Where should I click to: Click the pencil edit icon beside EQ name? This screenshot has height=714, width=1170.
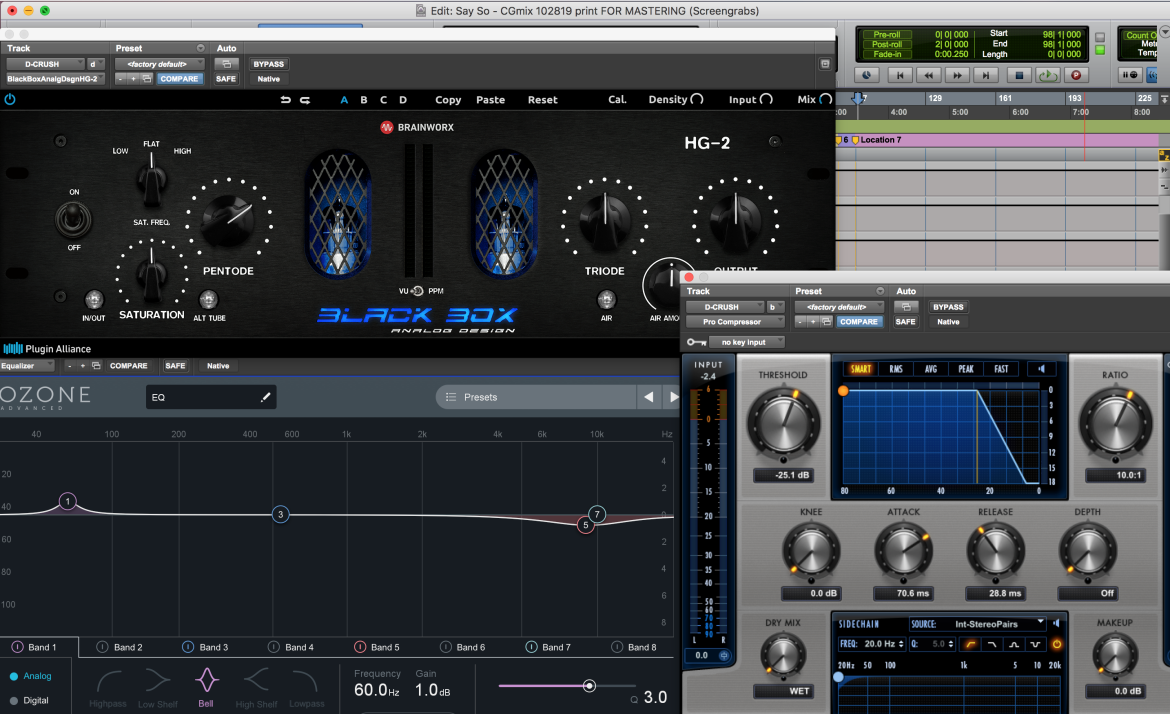point(265,398)
